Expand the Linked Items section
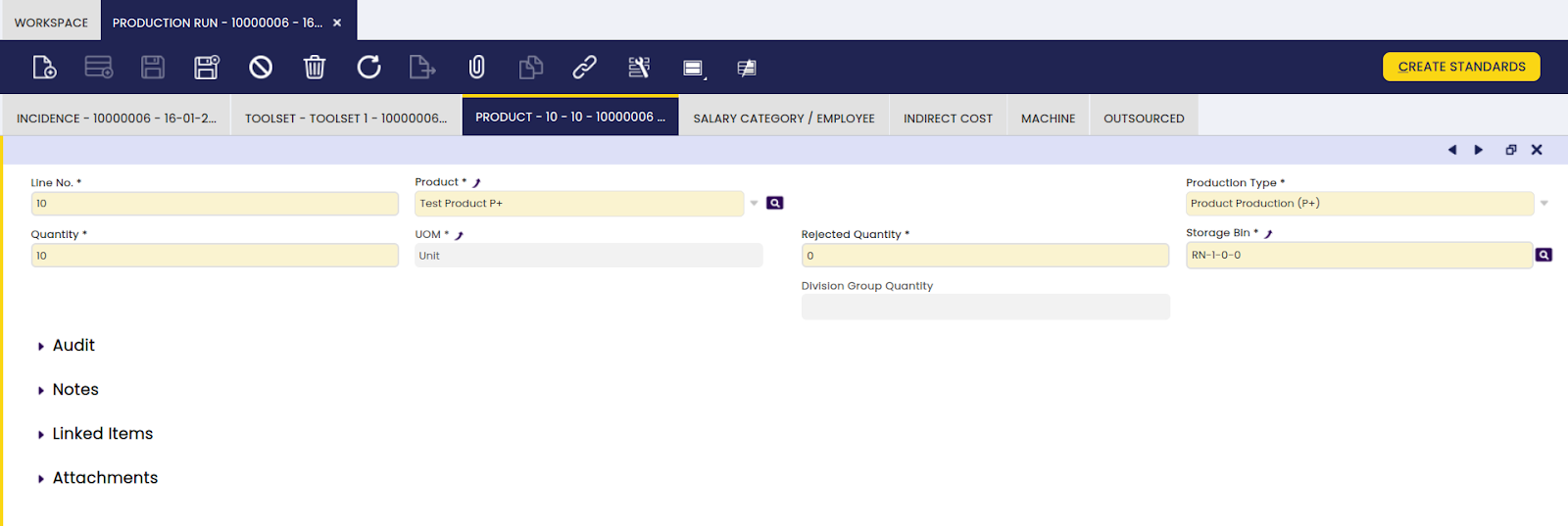 [x=102, y=434]
